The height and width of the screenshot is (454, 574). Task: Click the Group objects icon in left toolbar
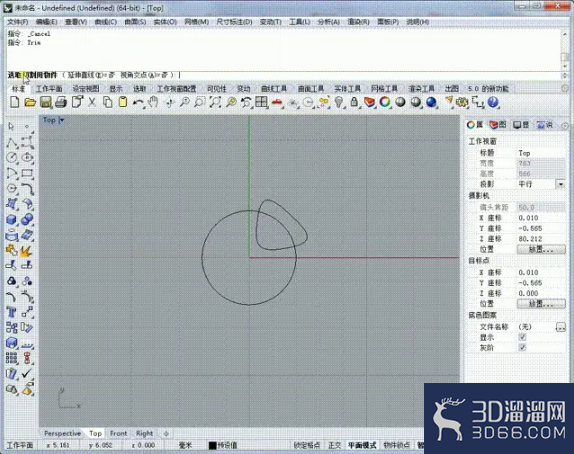click(12, 281)
